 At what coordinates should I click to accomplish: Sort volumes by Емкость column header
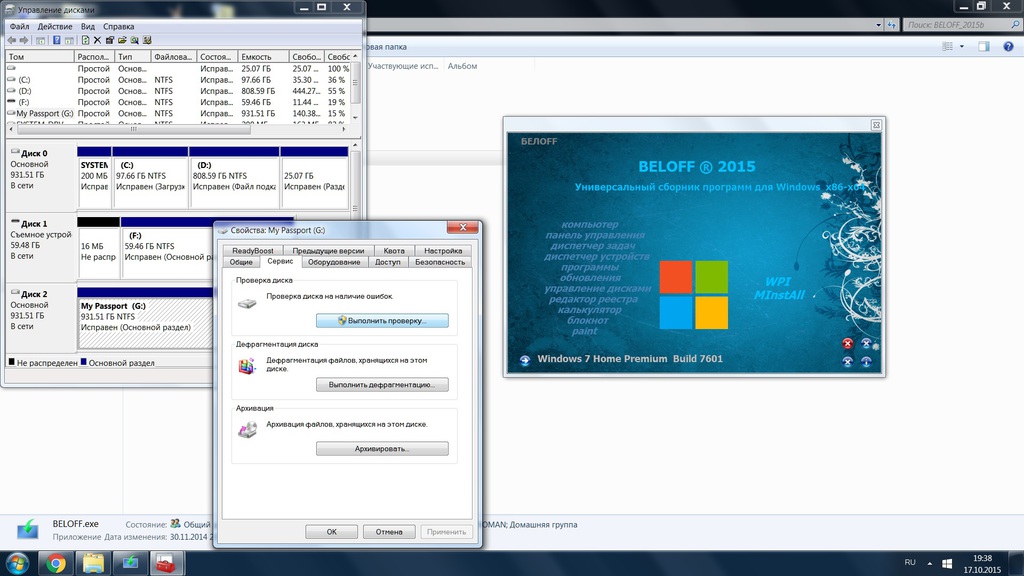point(263,57)
